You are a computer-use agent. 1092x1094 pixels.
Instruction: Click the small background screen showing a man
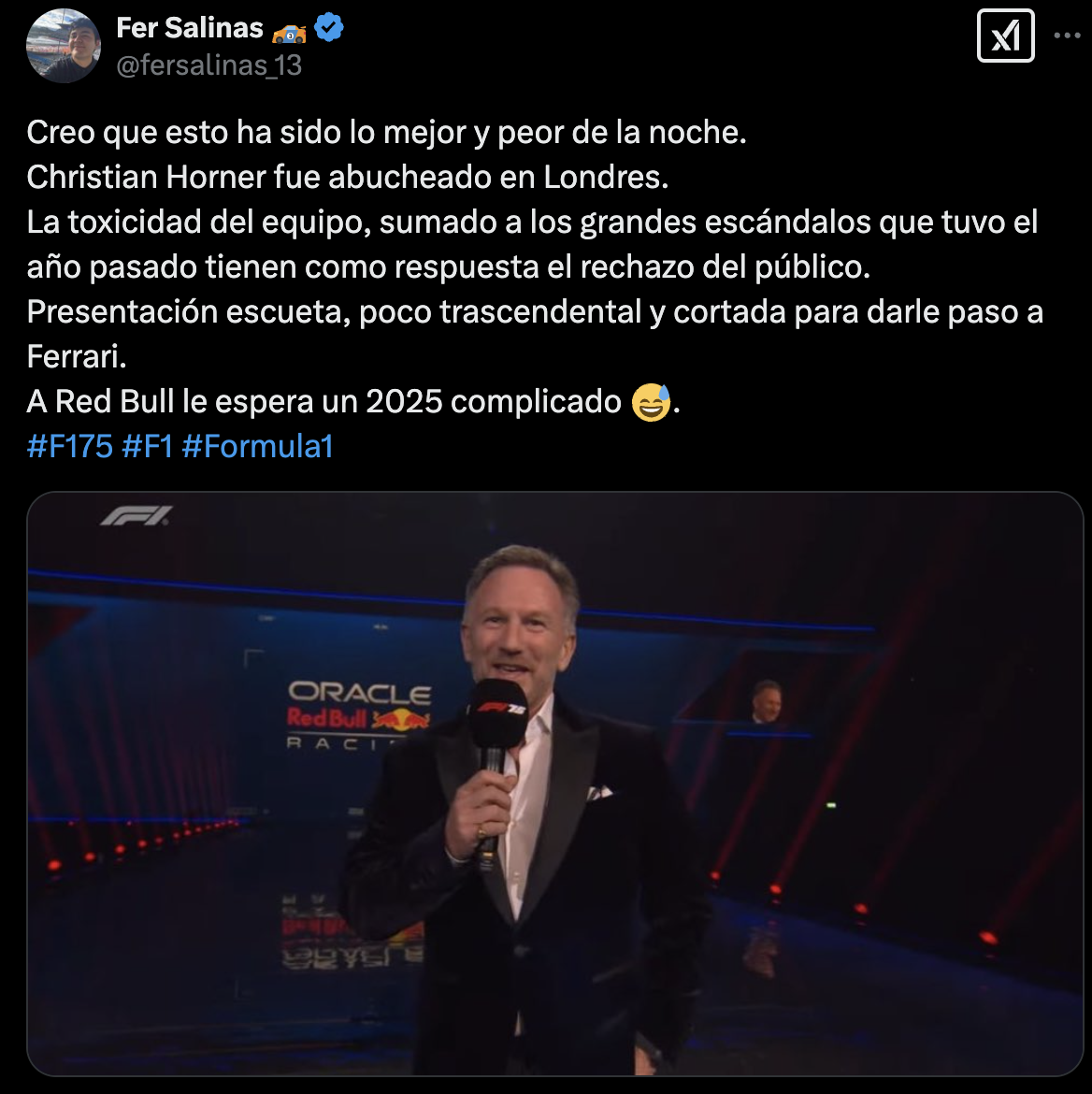[766, 702]
